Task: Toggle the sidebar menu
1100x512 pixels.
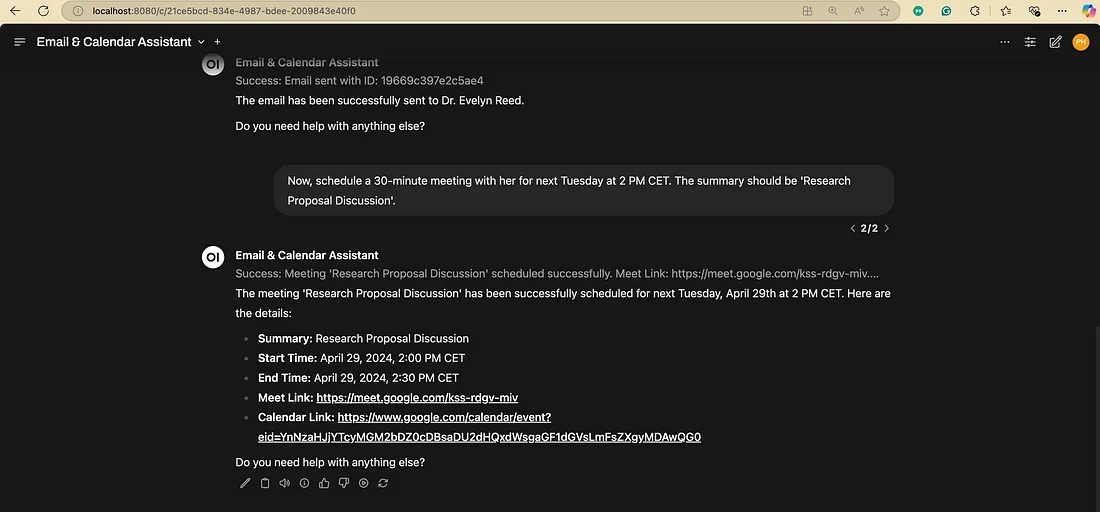Action: pyautogui.click(x=20, y=42)
